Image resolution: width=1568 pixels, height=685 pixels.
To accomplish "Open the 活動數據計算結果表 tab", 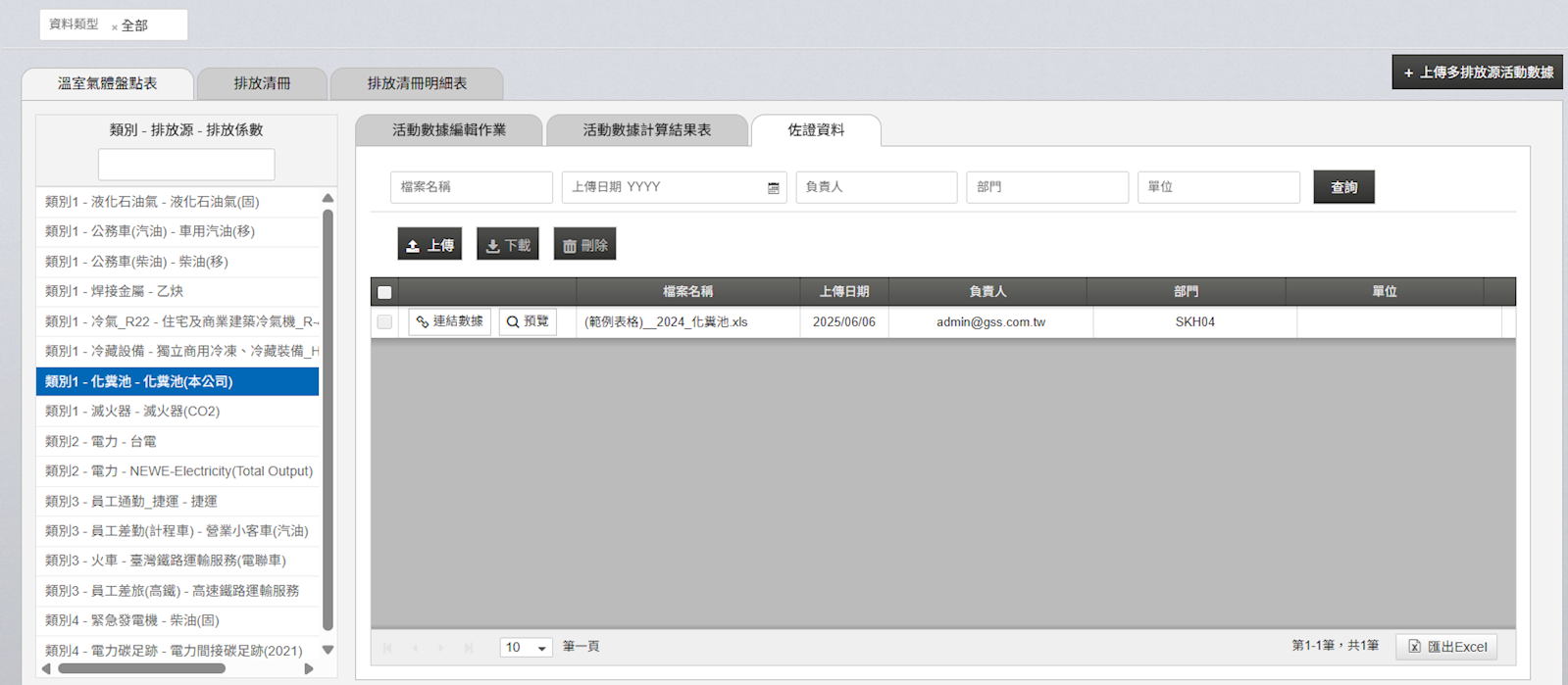I will click(x=646, y=130).
